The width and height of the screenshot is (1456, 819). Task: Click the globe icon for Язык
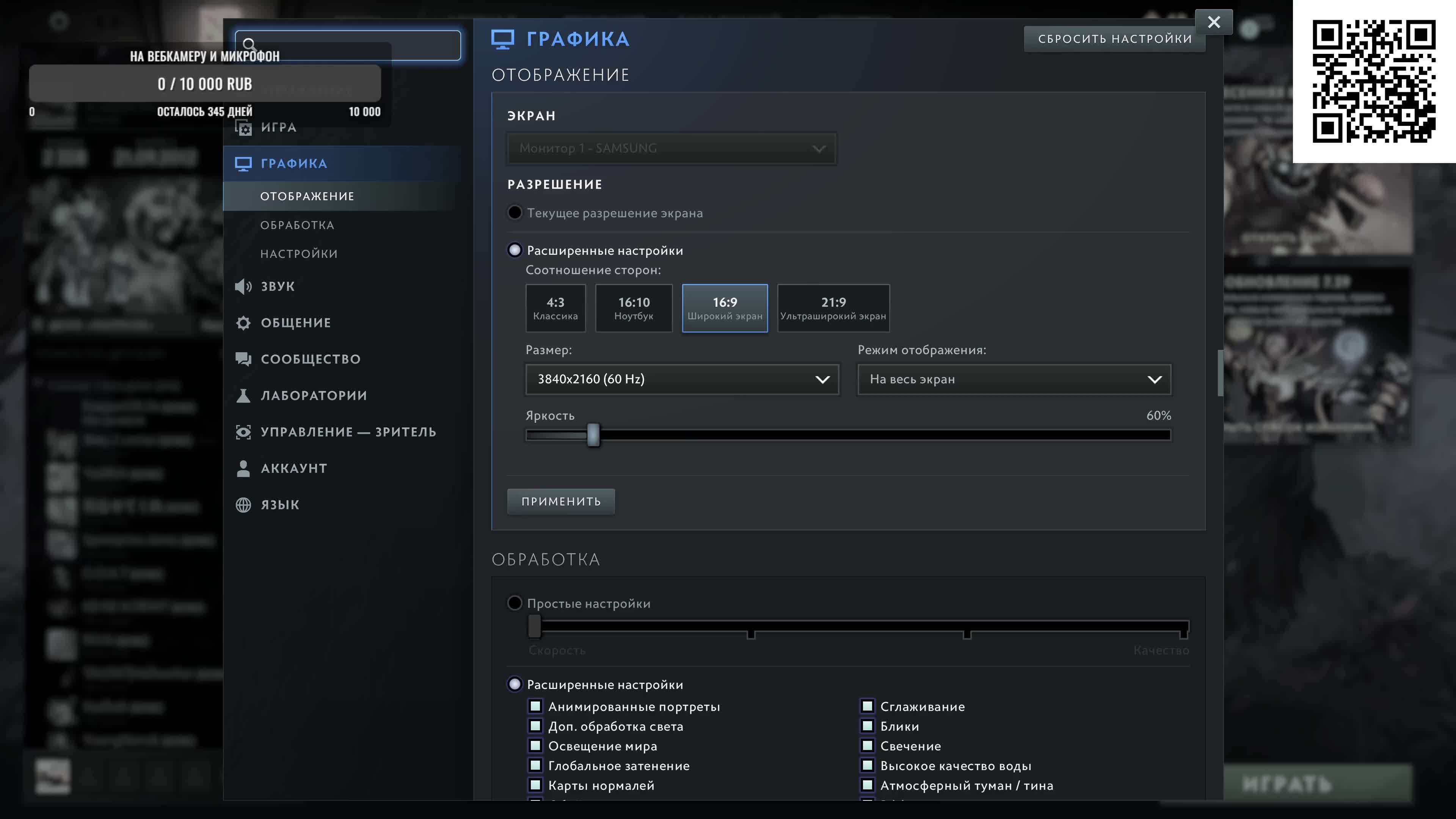[x=243, y=505]
